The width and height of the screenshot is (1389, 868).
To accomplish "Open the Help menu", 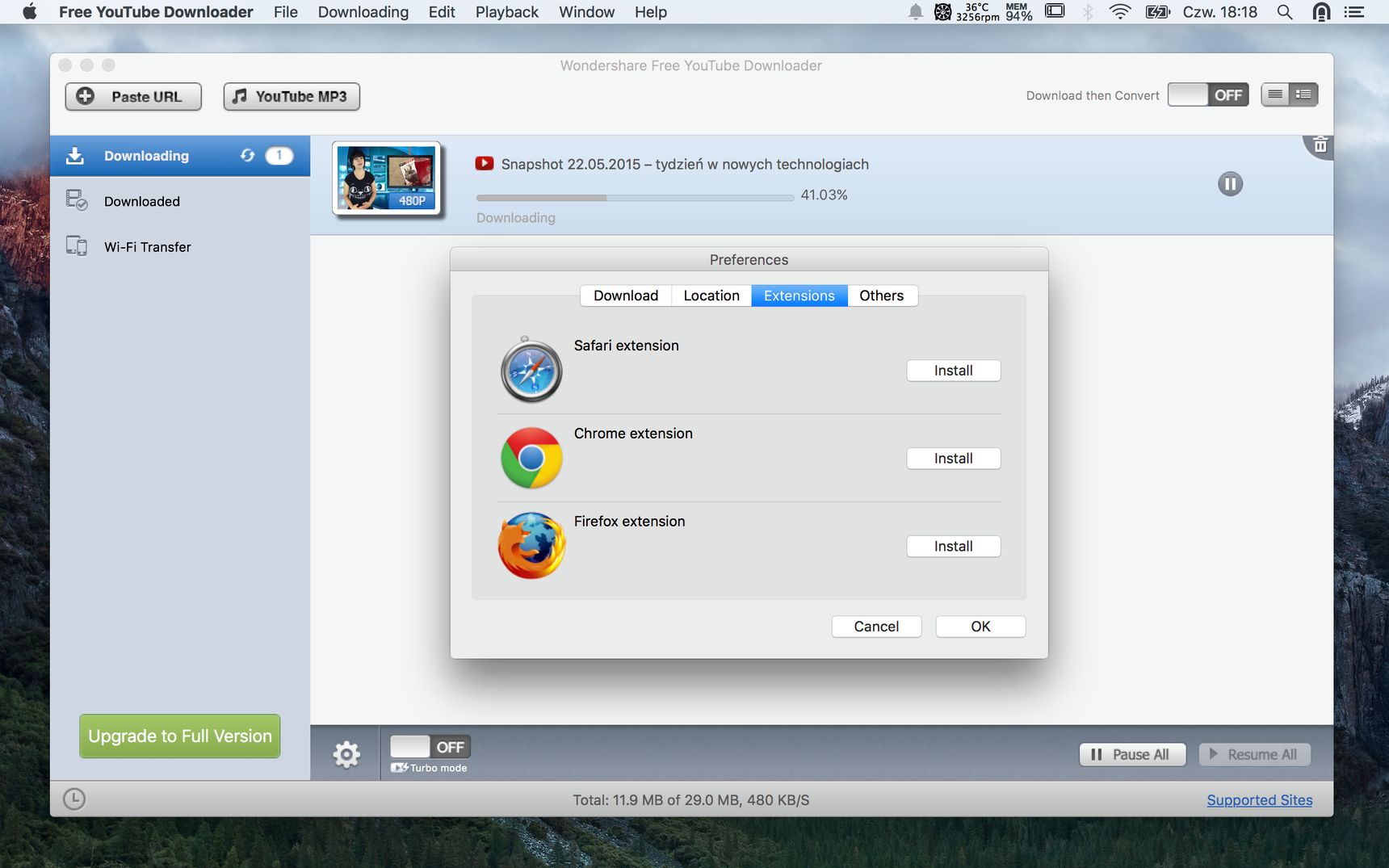I will coord(651,11).
